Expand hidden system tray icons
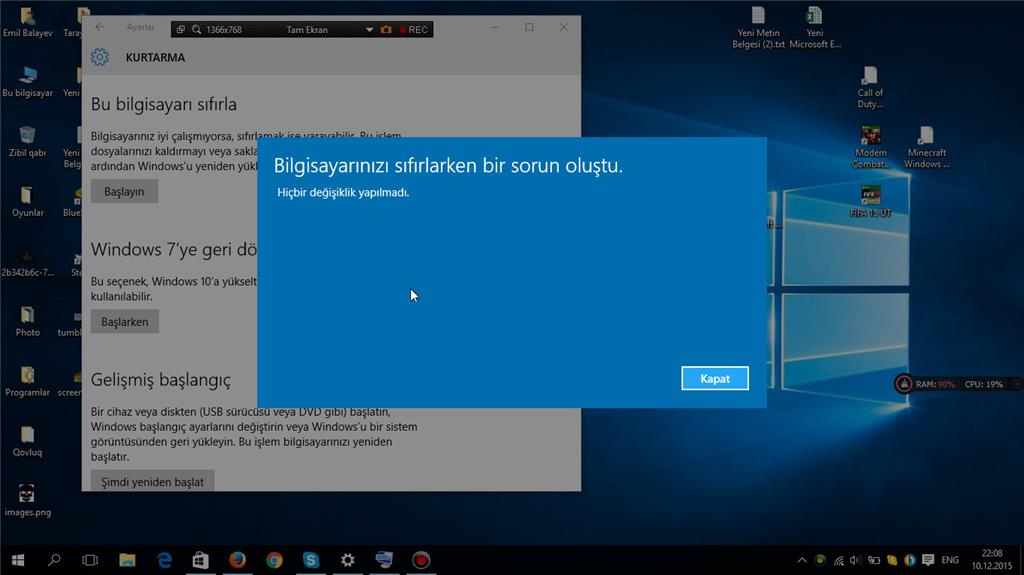 [x=802, y=560]
